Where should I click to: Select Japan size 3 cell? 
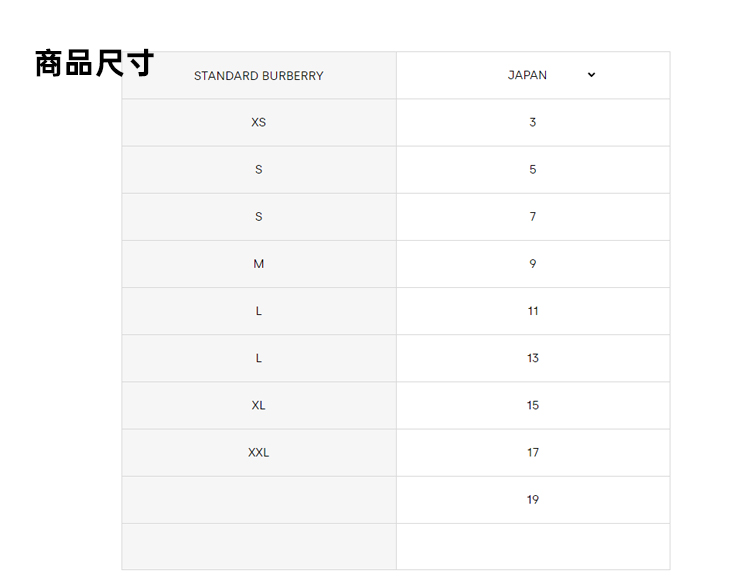coord(533,122)
